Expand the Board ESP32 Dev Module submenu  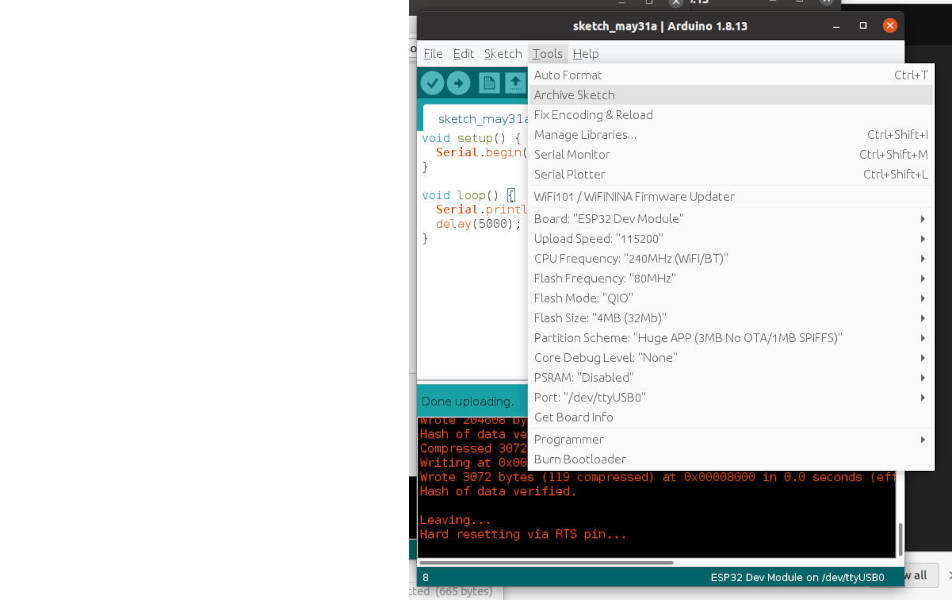(x=731, y=219)
